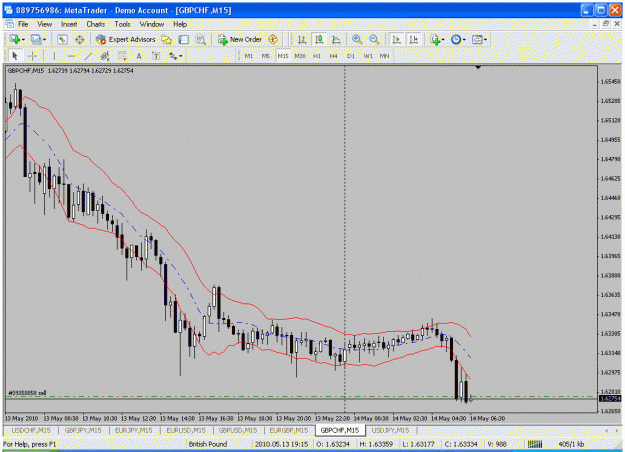
Task: Toggle the Expert Advisors button
Action: (126, 39)
